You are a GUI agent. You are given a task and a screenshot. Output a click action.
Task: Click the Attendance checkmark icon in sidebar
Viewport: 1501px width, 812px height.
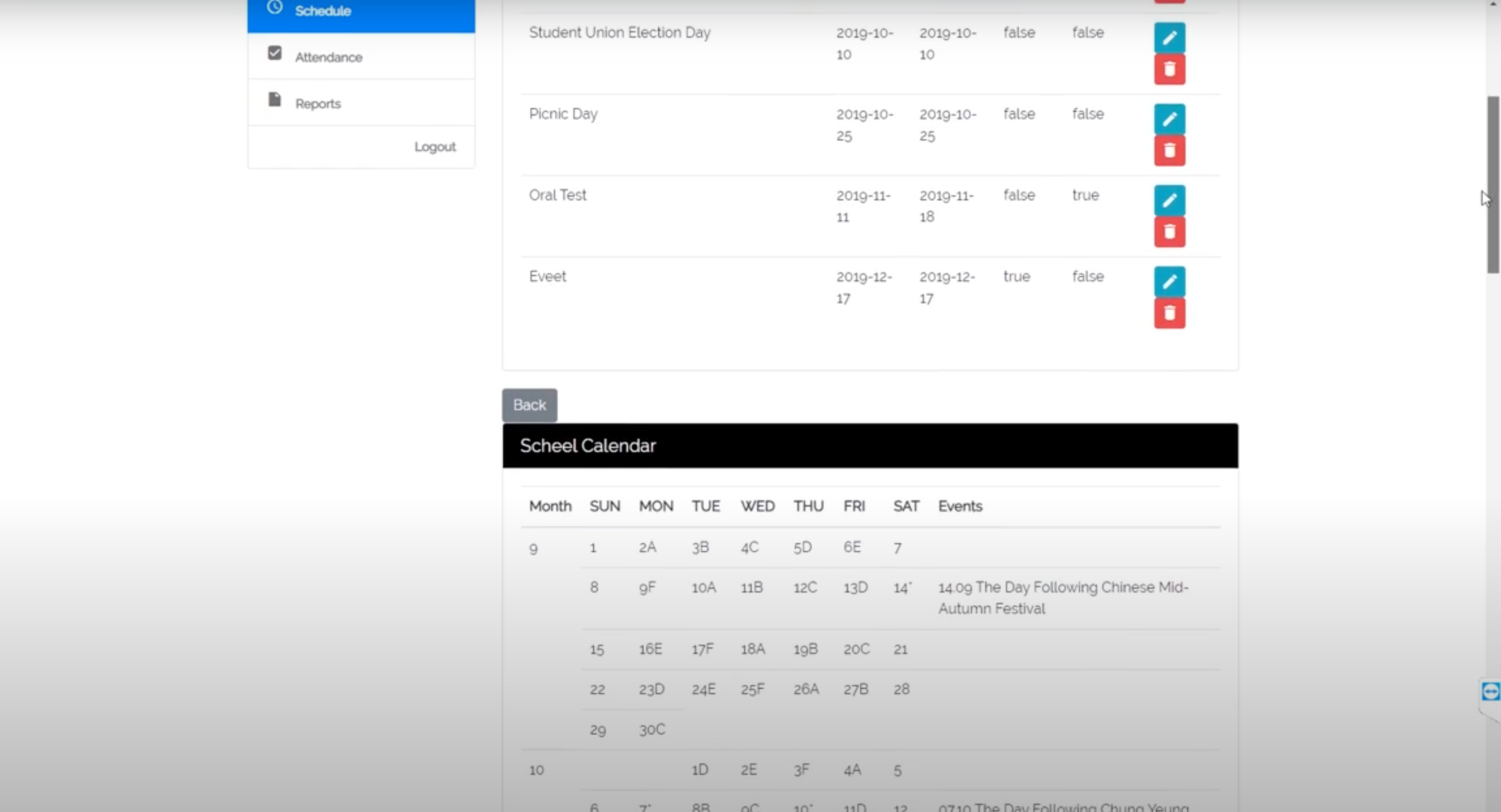point(274,53)
